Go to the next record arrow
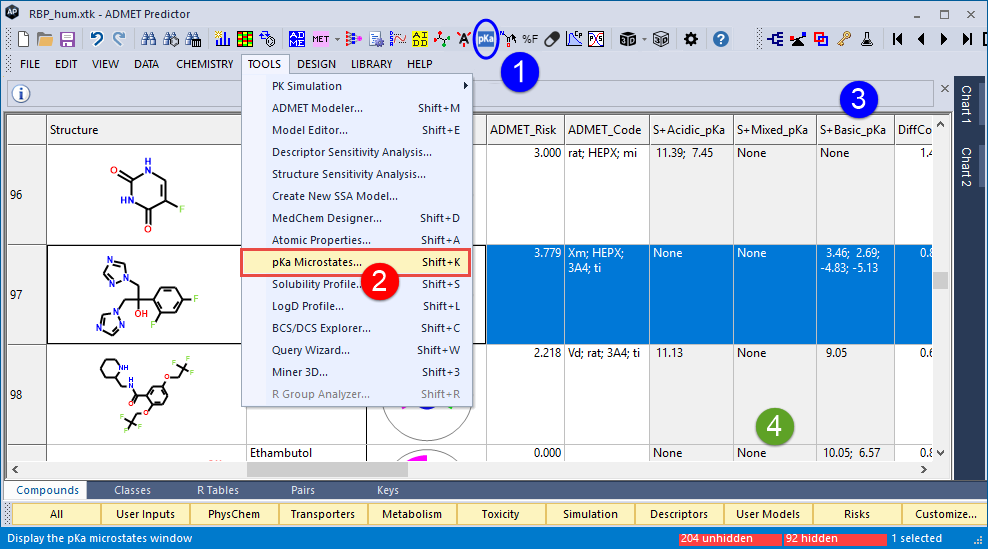 pos(944,39)
